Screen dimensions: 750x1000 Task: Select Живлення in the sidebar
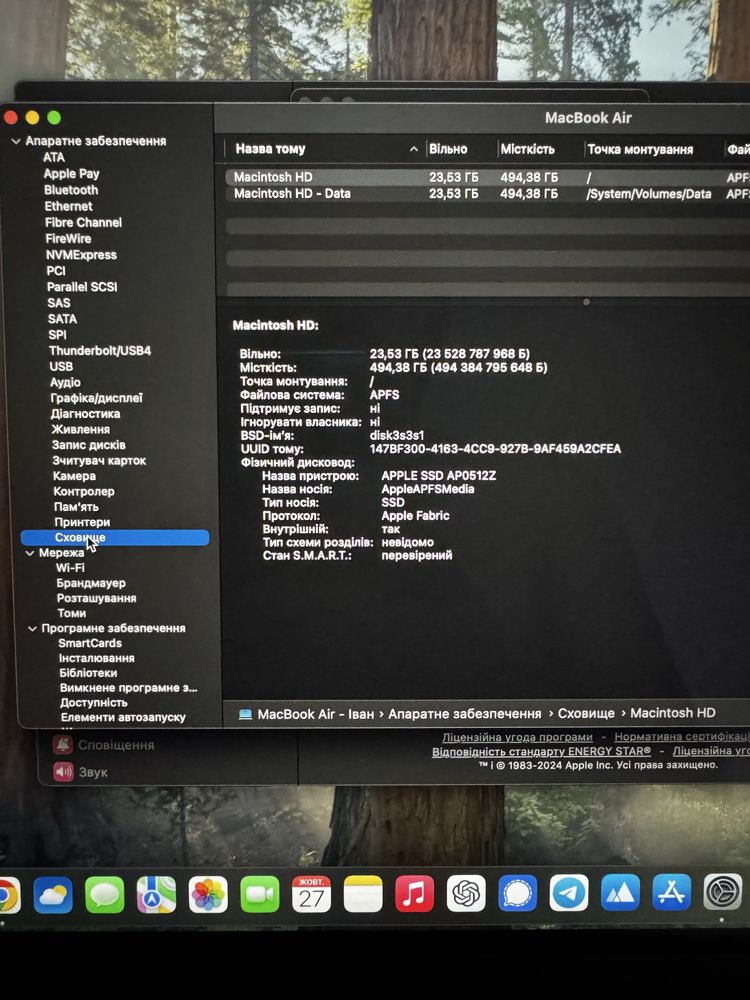tap(80, 429)
